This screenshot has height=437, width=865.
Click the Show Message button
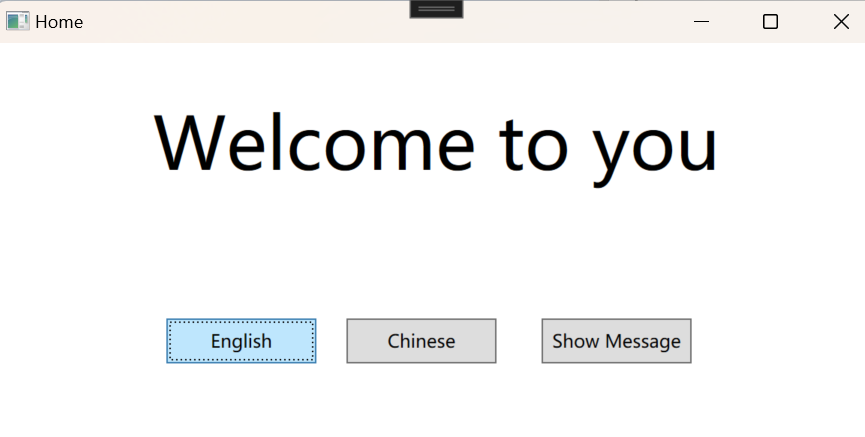point(616,341)
